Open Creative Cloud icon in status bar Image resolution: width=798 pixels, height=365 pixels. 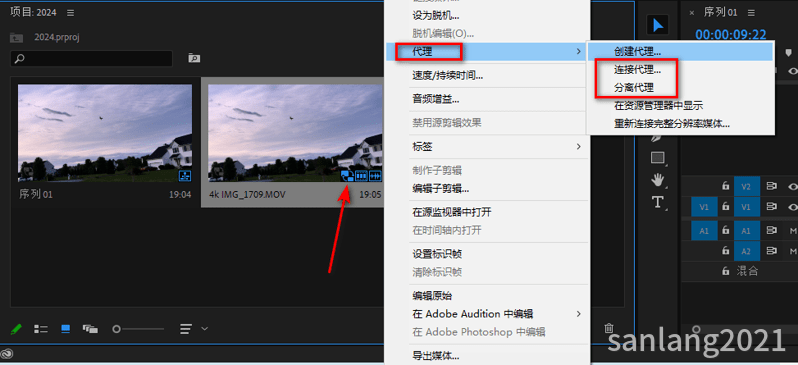(7, 354)
